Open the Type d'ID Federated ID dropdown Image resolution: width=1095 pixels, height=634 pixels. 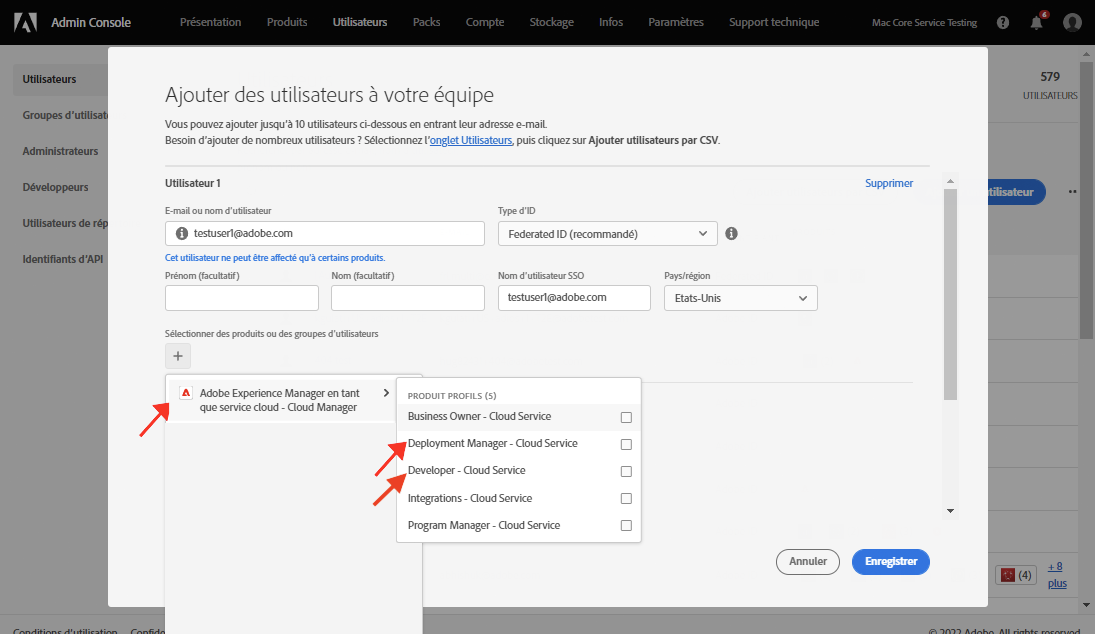coord(608,234)
